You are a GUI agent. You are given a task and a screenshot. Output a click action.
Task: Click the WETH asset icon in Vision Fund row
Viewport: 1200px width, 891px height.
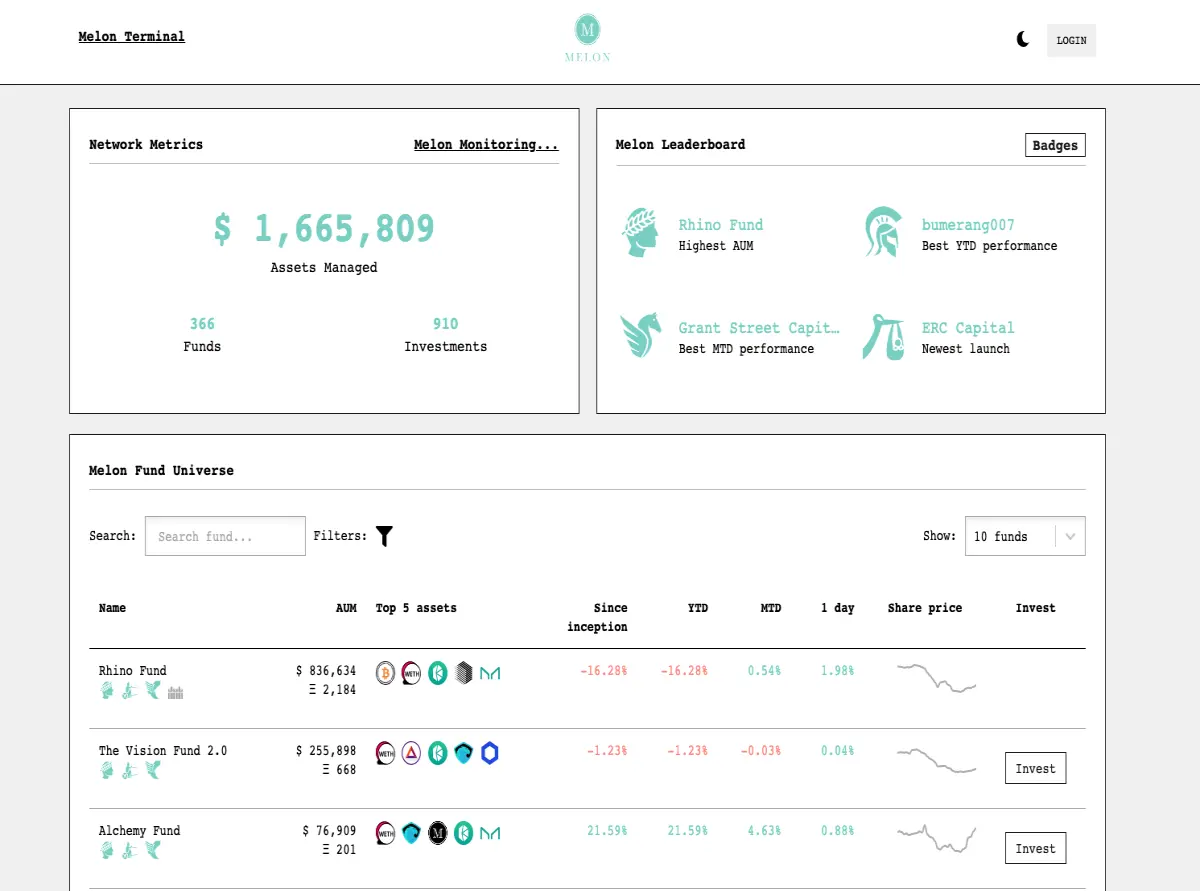tap(385, 753)
